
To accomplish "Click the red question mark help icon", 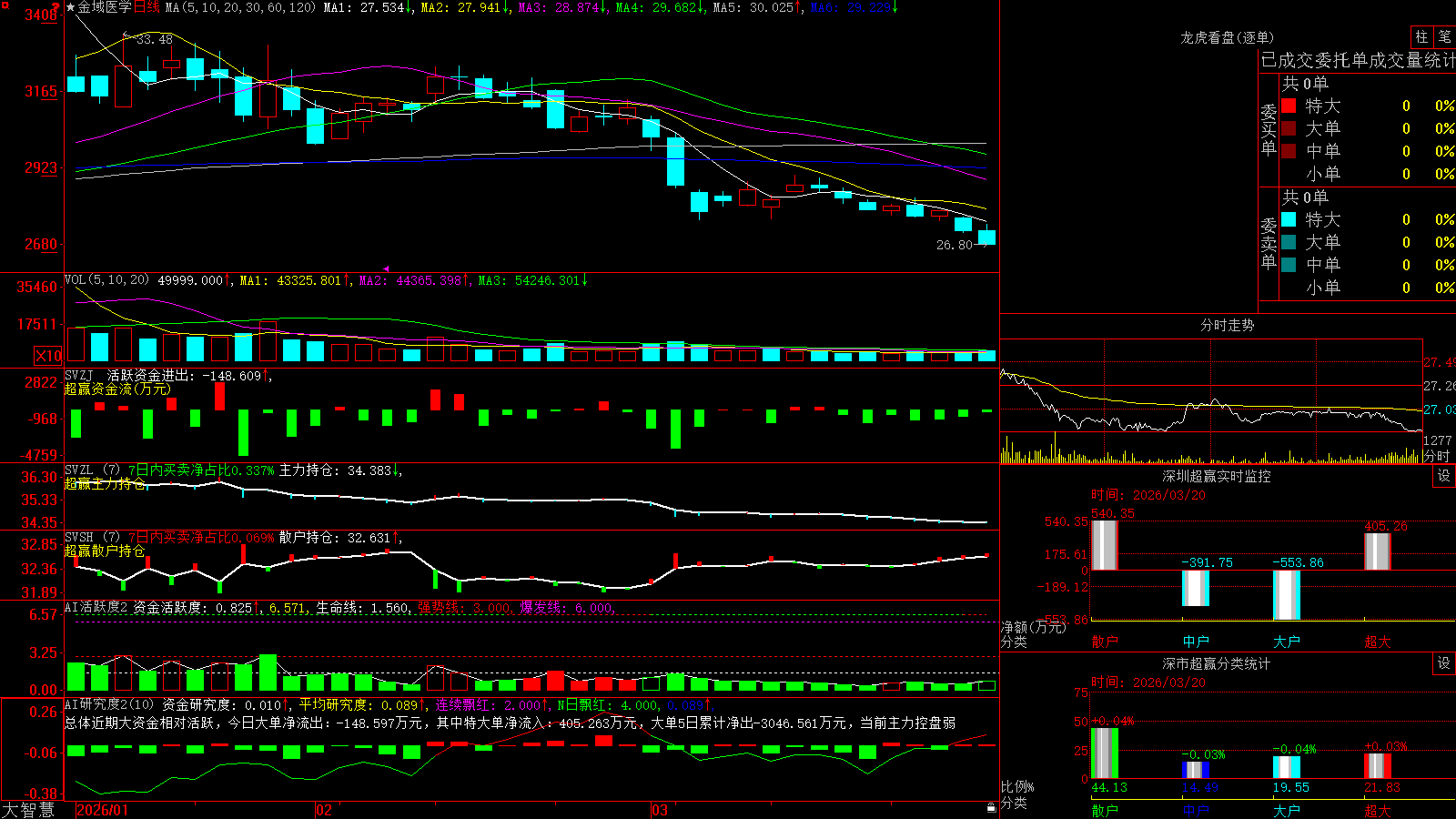I will click(57, 7).
